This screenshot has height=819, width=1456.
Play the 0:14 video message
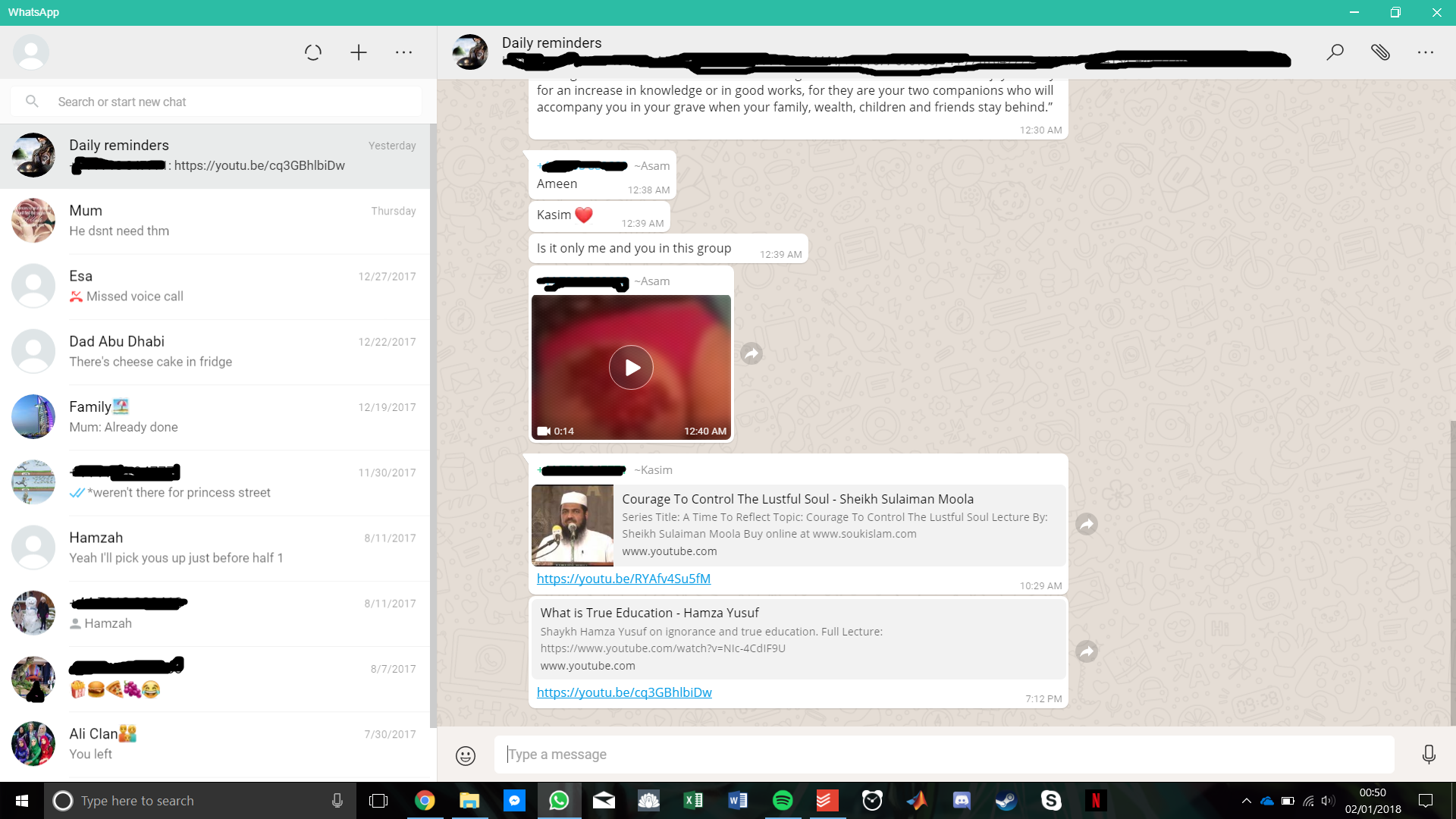pos(631,368)
